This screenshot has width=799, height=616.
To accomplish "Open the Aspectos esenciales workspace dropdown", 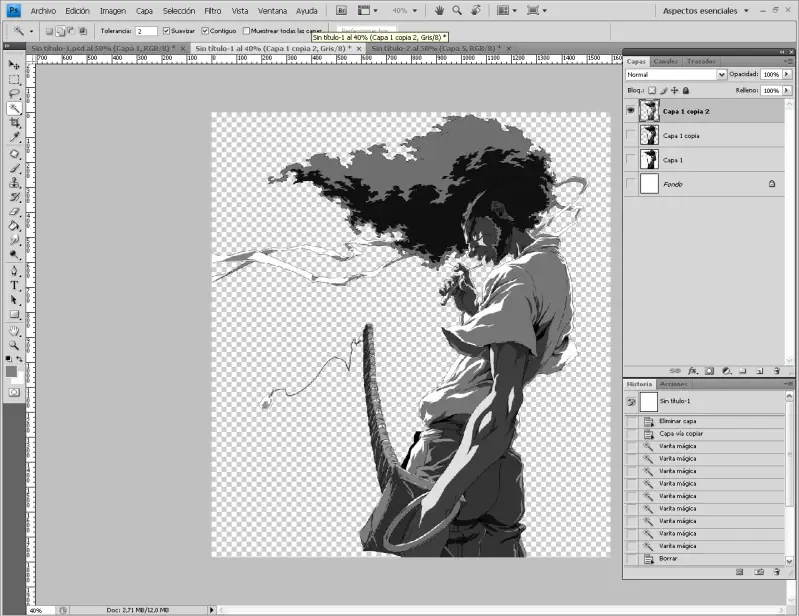I will coord(705,11).
